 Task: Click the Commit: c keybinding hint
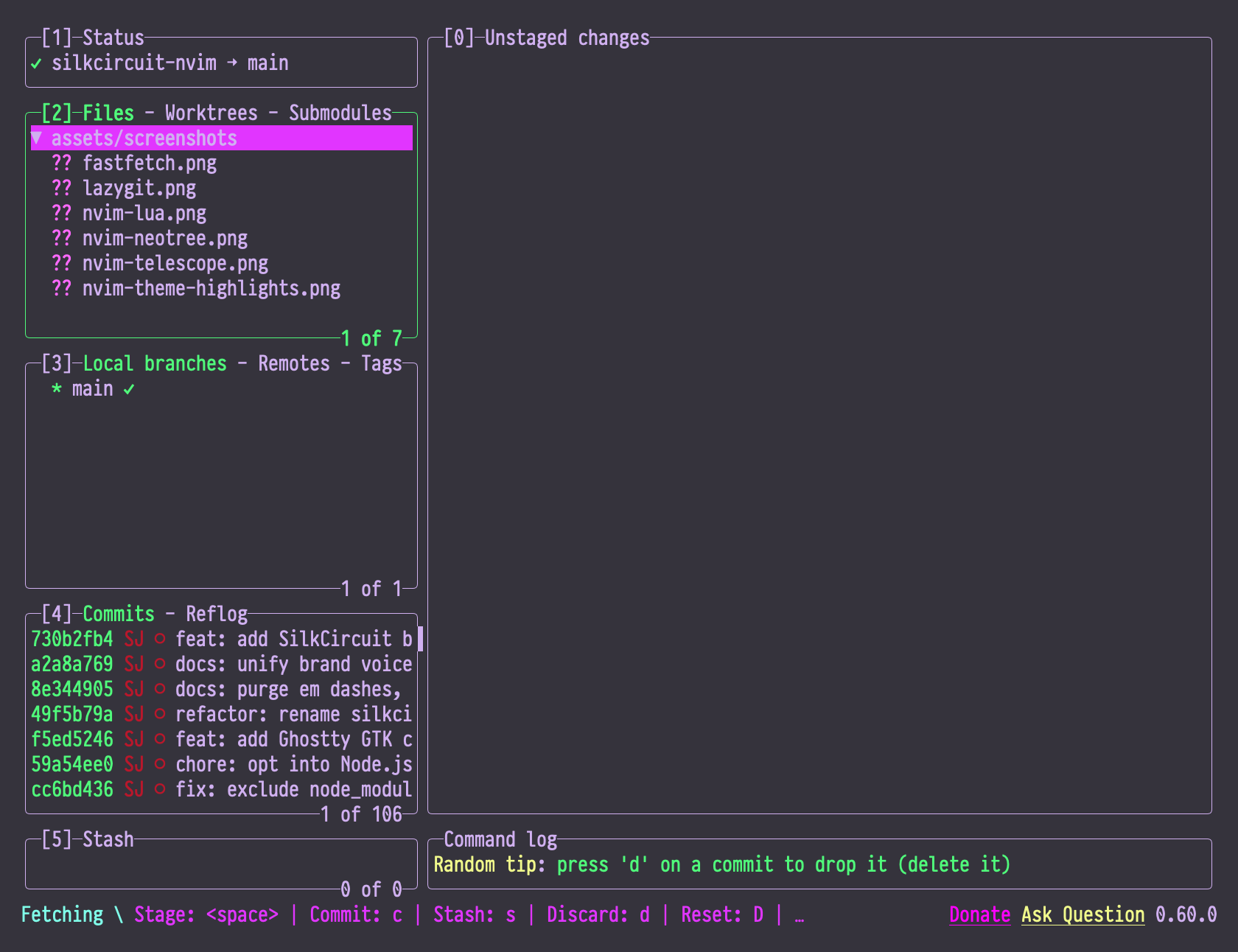pyautogui.click(x=356, y=914)
